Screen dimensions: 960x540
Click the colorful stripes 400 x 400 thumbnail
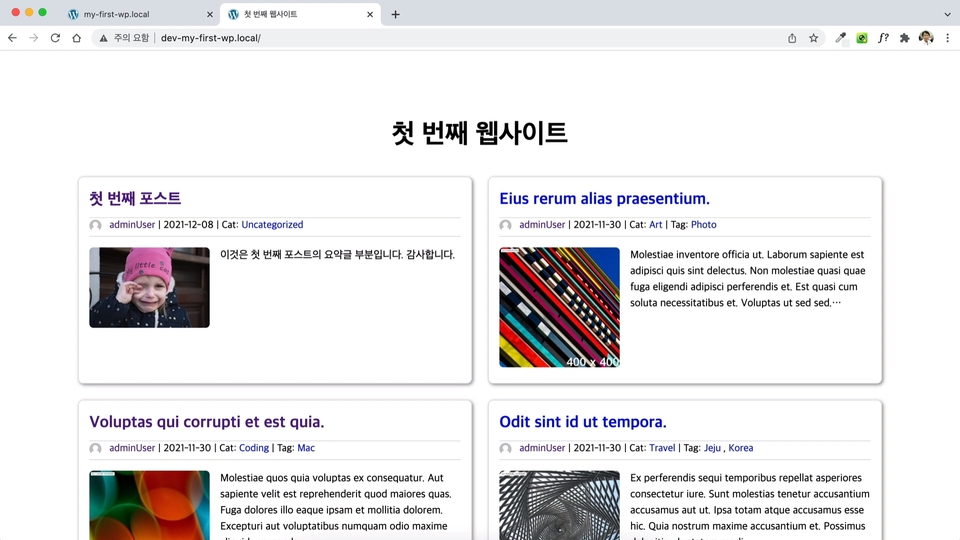(x=560, y=307)
